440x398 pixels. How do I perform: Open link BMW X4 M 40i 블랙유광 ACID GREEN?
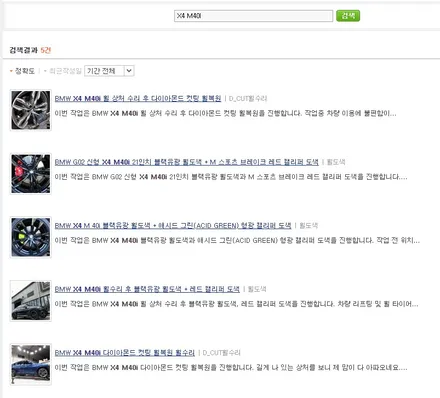173,226
